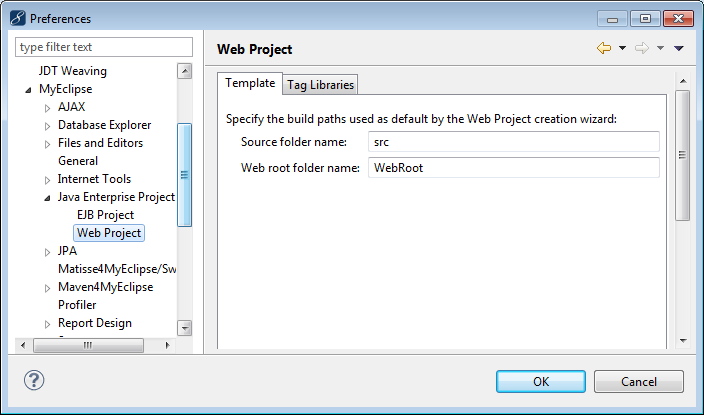The image size is (704, 415).
Task: Click the Source folder name field
Action: [513, 142]
